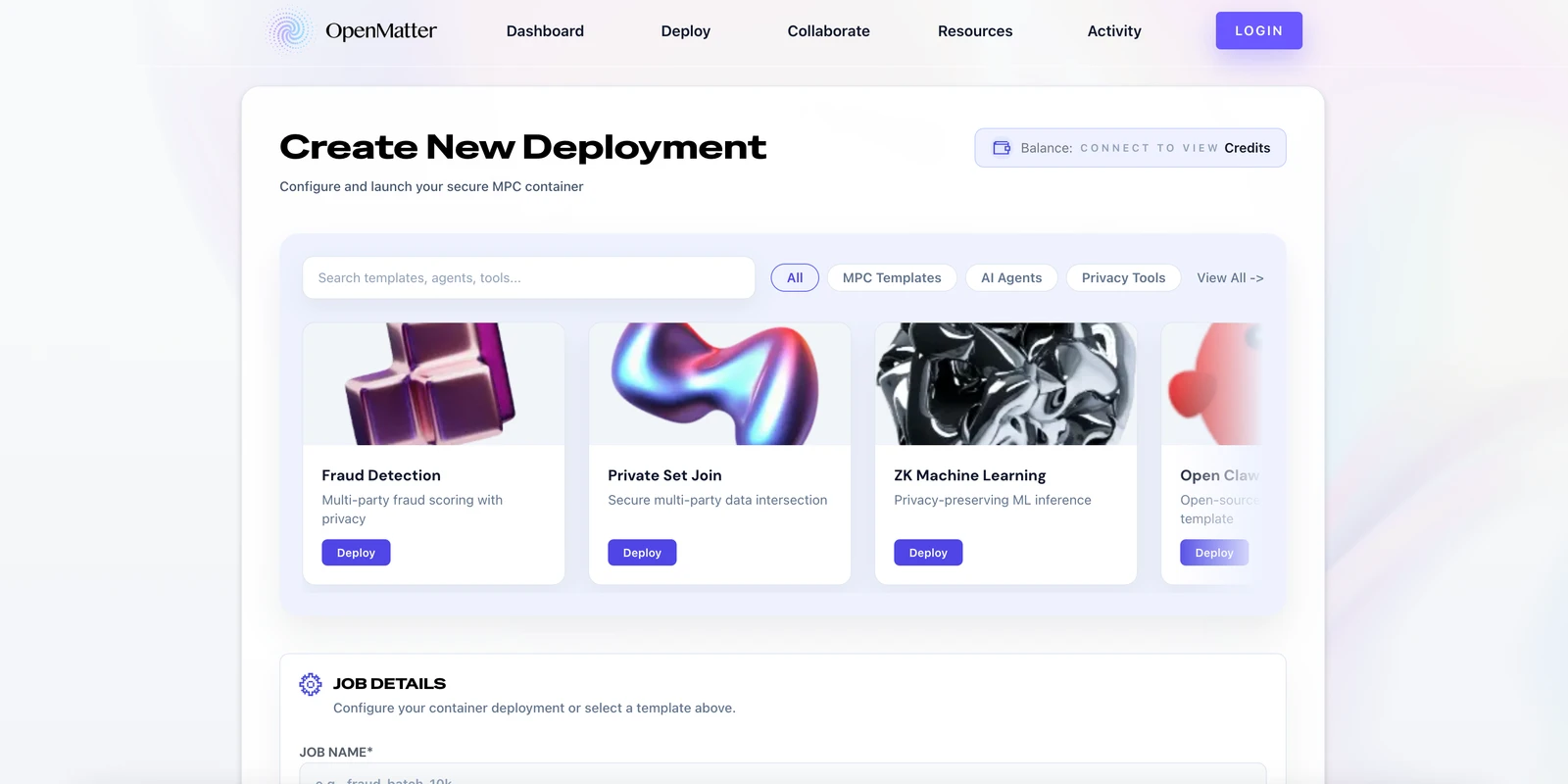Click the Private Set Join card title
The height and width of the screenshot is (784, 1568).
[x=664, y=475]
